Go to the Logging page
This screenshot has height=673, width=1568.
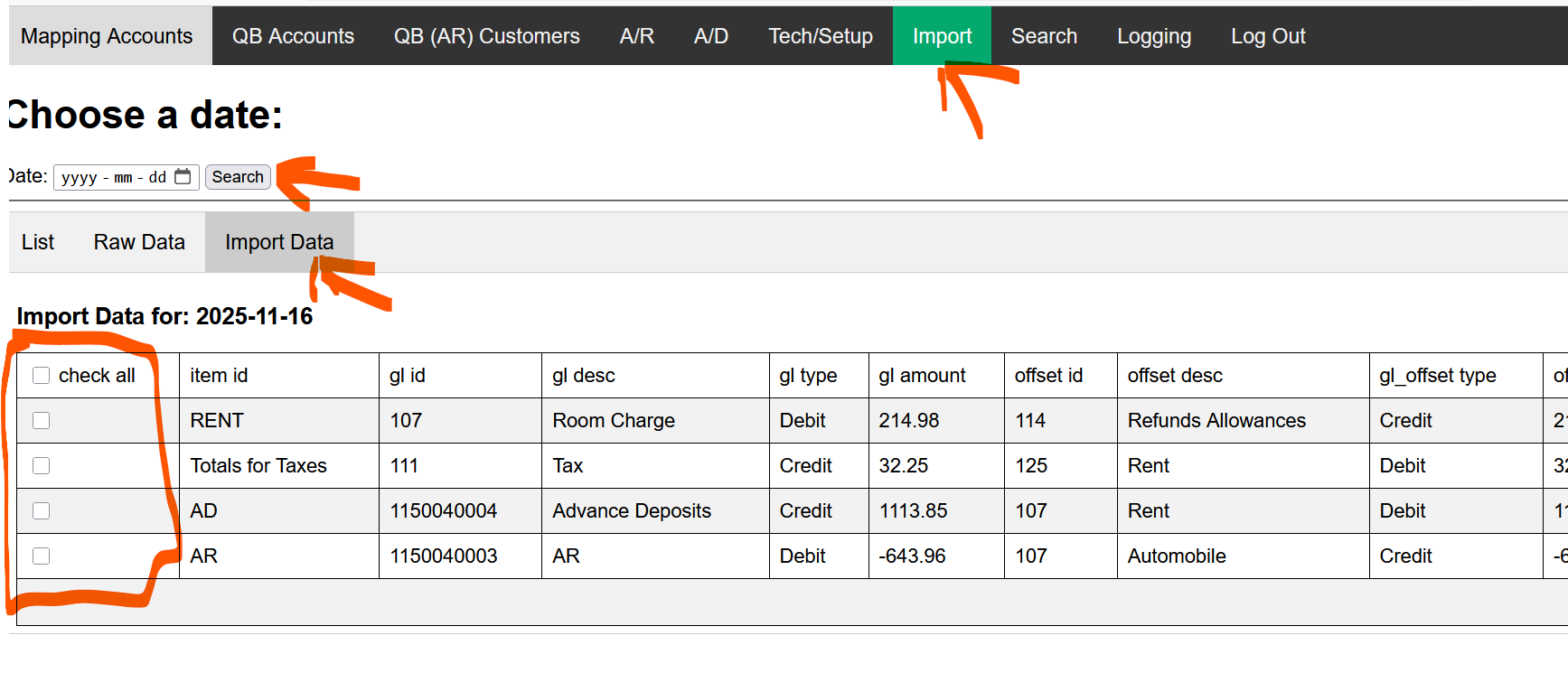1153,36
